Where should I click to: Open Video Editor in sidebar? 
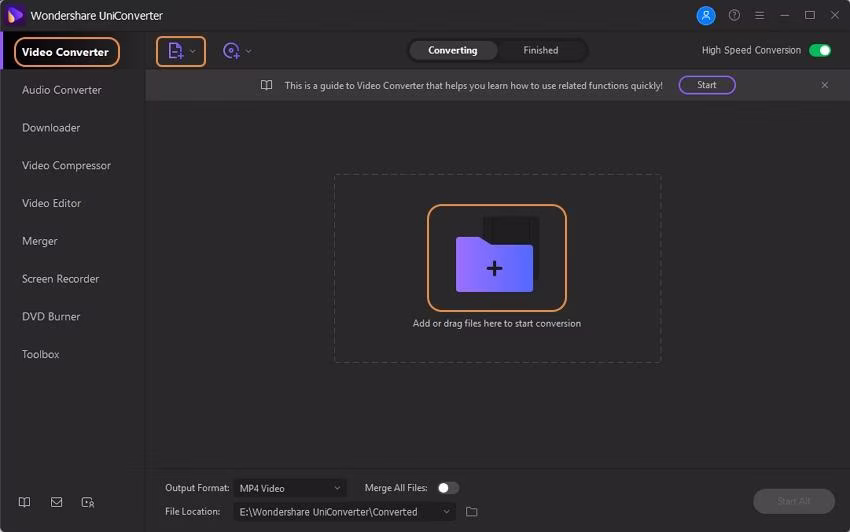click(x=51, y=203)
